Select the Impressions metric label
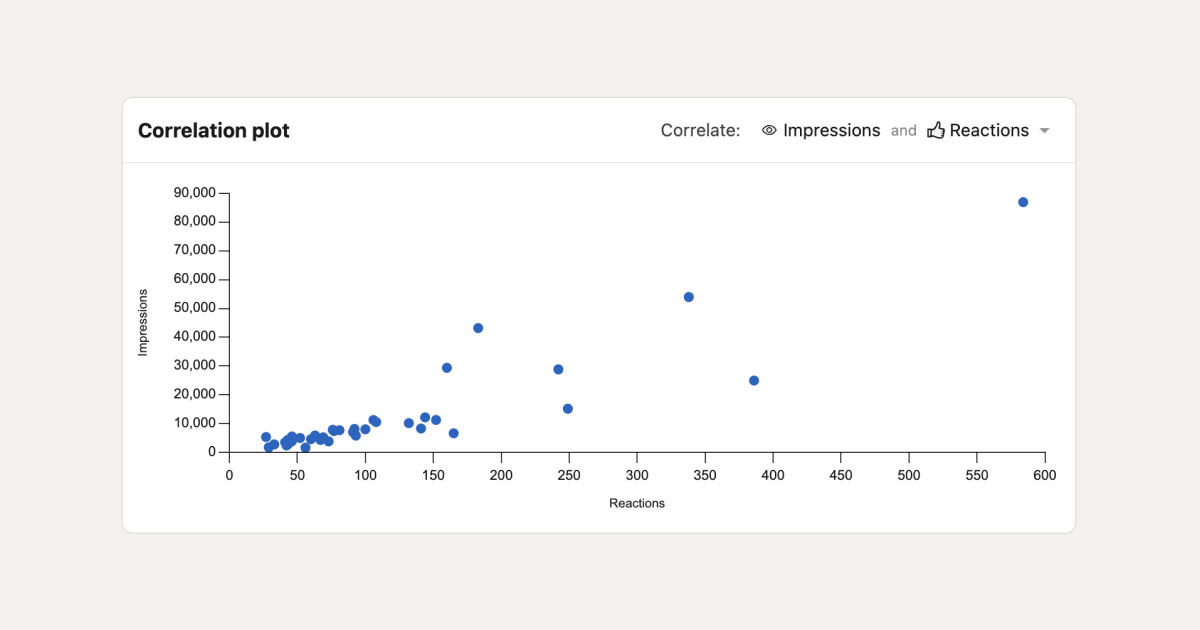The height and width of the screenshot is (630, 1200). (831, 130)
